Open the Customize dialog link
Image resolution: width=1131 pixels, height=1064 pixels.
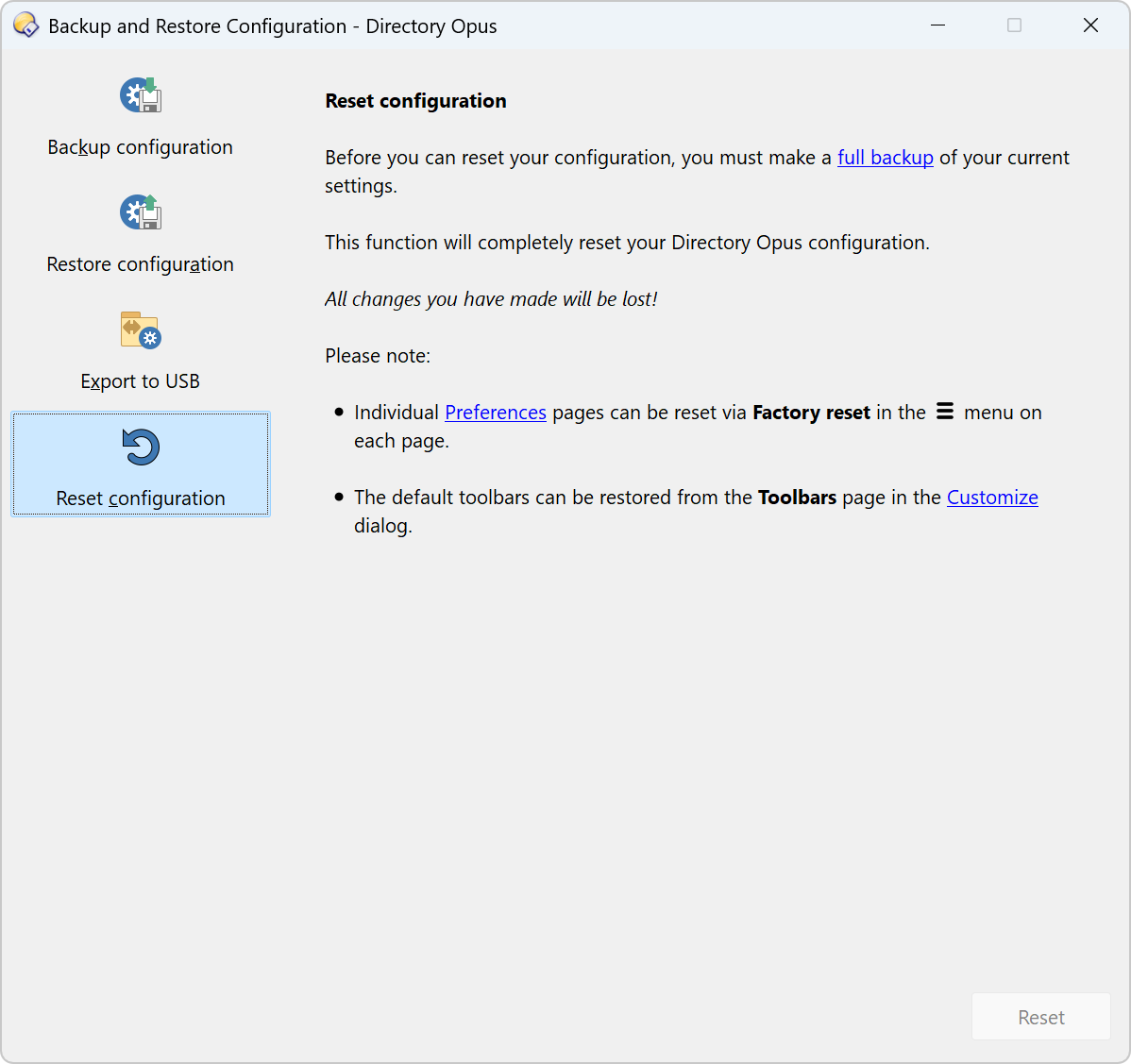(x=991, y=498)
